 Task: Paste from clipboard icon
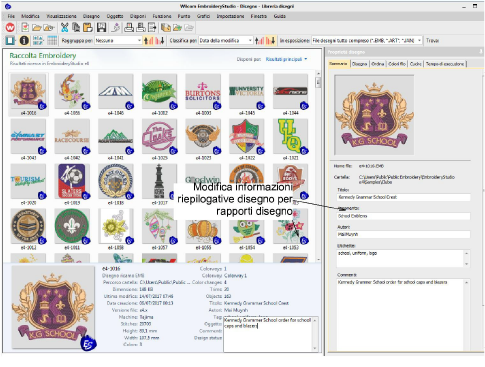pos(88,27)
